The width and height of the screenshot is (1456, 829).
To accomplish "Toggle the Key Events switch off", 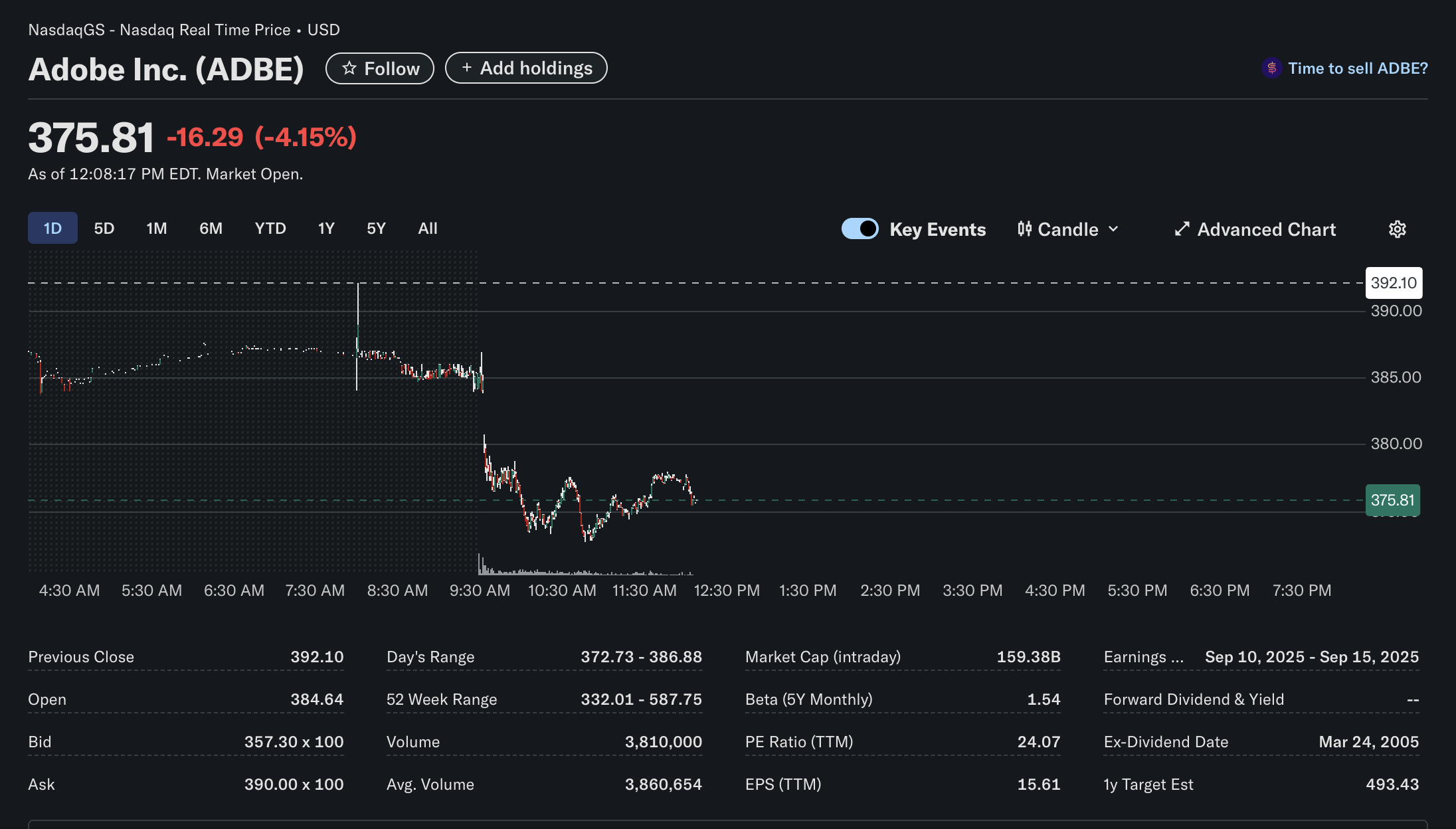I will [x=860, y=229].
